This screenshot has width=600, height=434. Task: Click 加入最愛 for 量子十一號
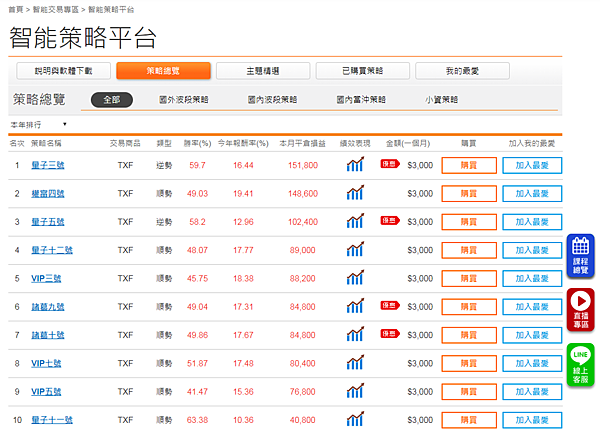tap(532, 420)
